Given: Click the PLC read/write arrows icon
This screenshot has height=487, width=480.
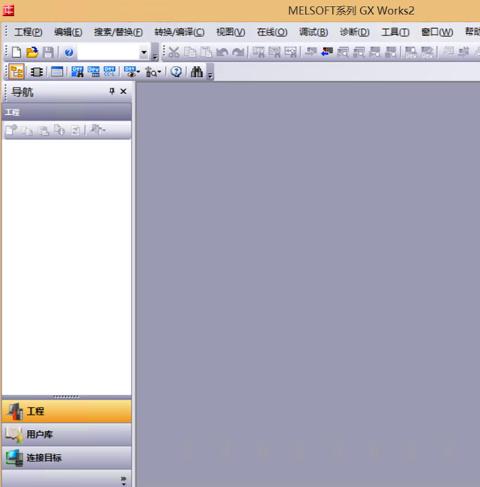Looking at the screenshot, I should tap(327, 52).
